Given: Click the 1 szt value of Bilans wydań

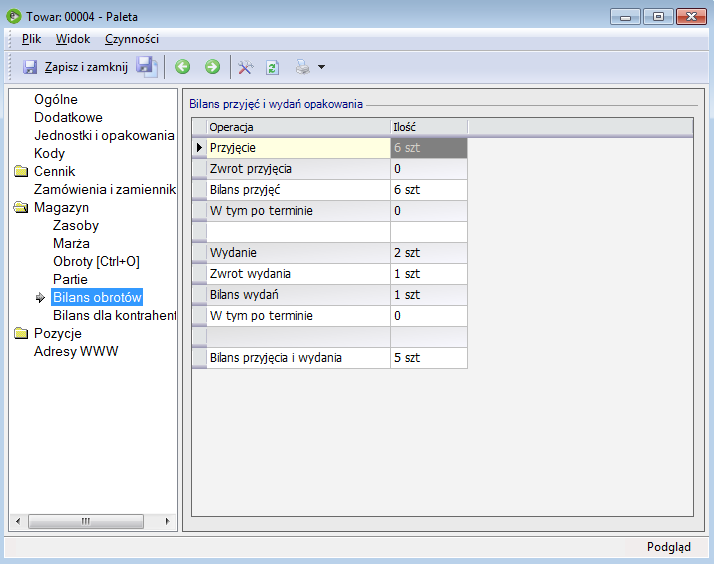Looking at the screenshot, I should (429, 295).
